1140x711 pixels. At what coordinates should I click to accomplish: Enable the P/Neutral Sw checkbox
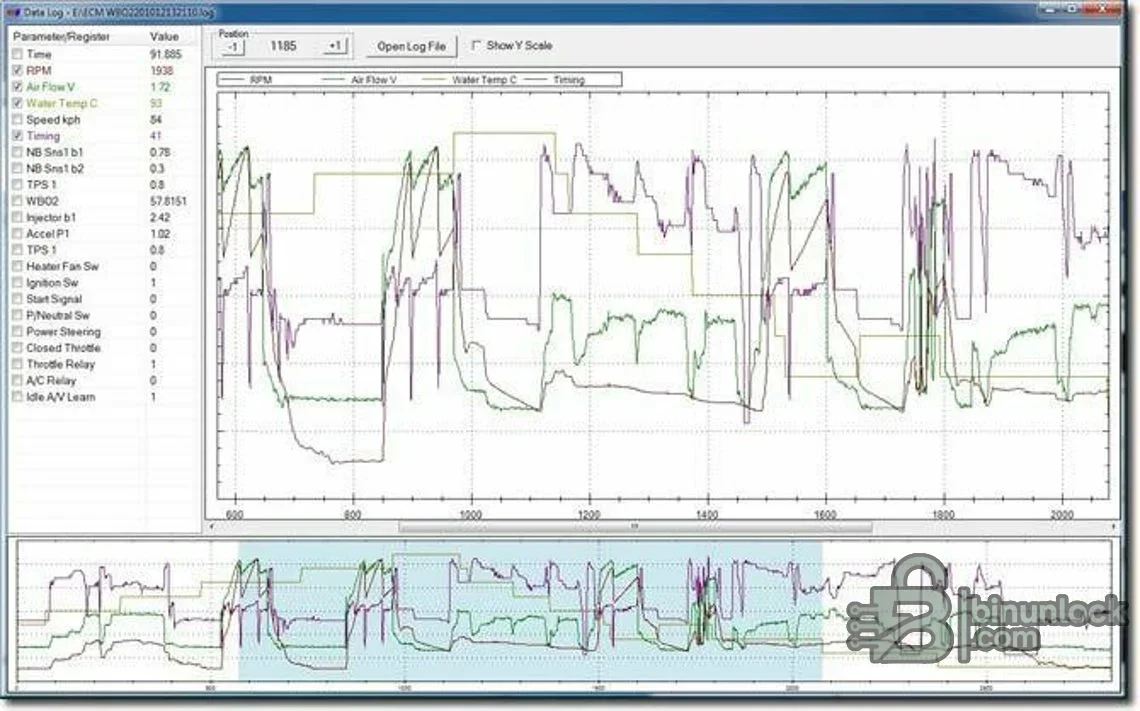17,316
